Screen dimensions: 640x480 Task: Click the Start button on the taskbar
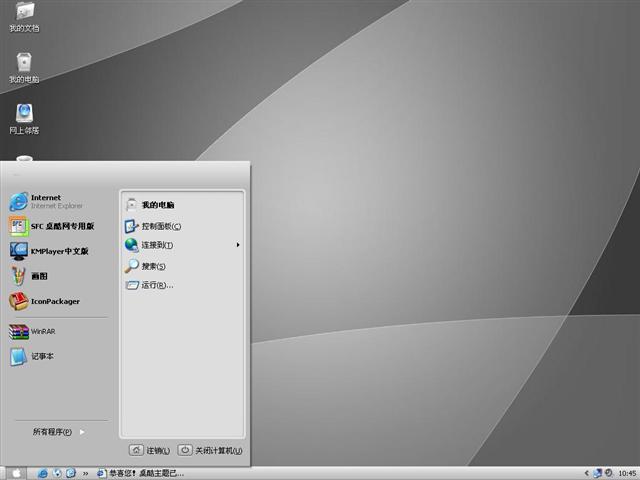(x=17, y=473)
